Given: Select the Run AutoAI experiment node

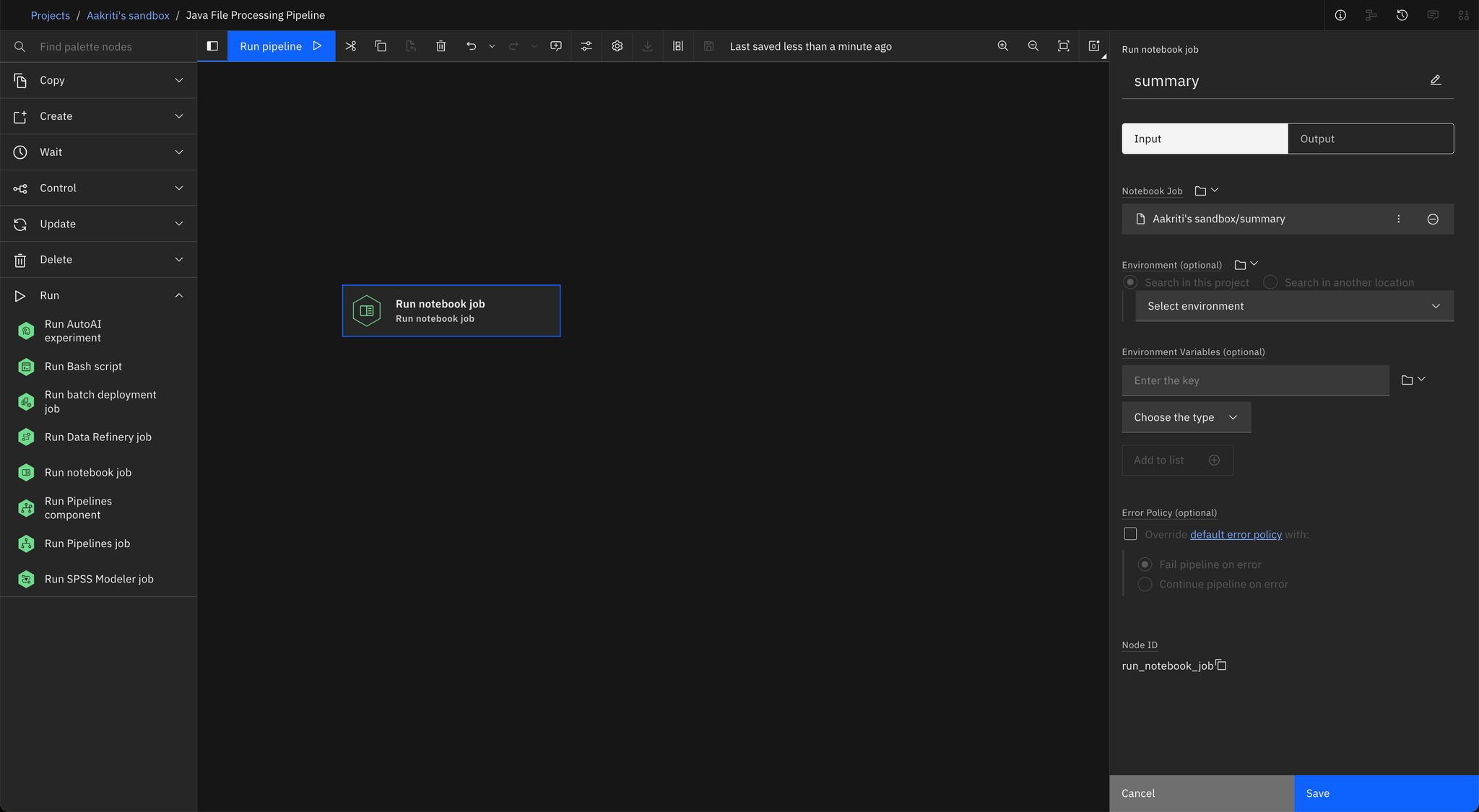Looking at the screenshot, I should (72, 330).
